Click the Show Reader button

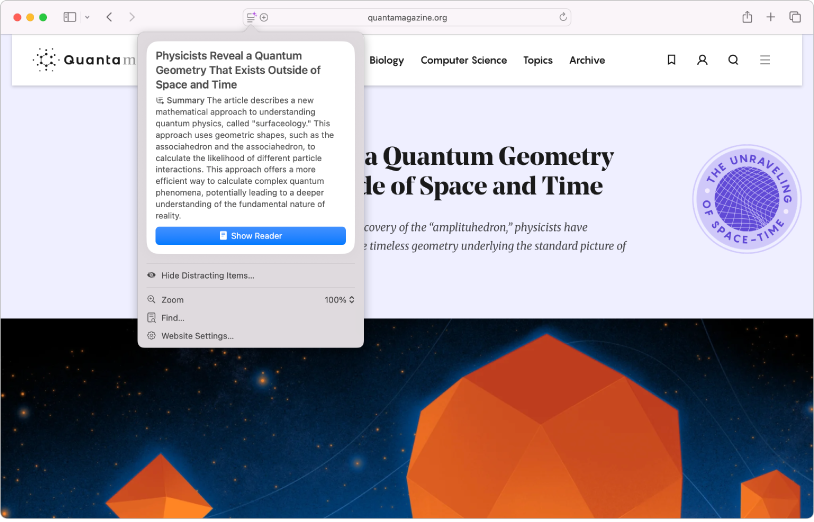pos(250,236)
